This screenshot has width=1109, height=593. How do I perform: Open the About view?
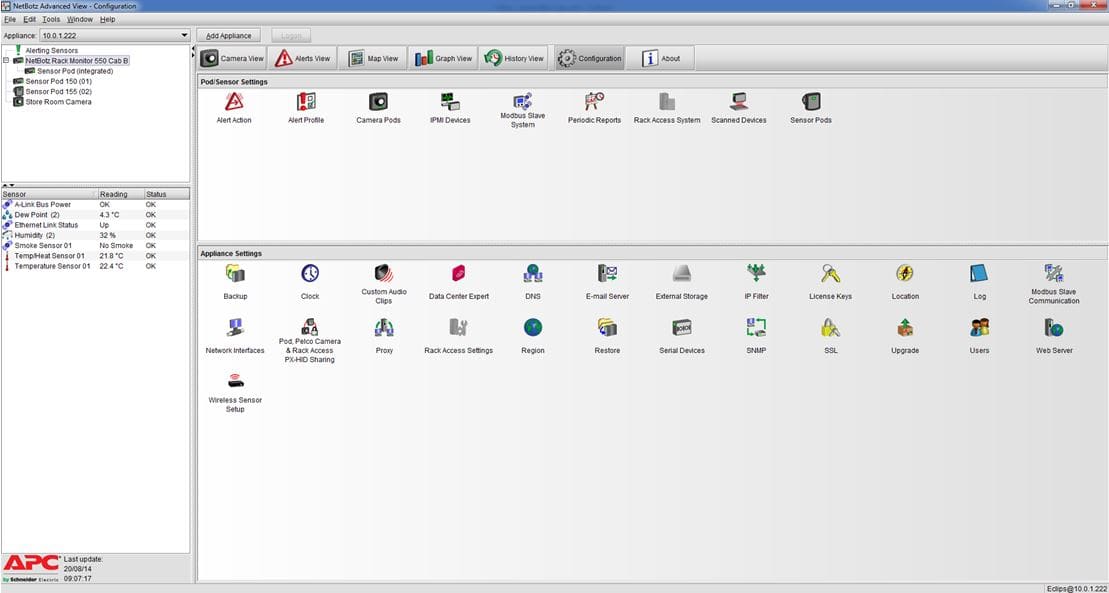pyautogui.click(x=659, y=59)
